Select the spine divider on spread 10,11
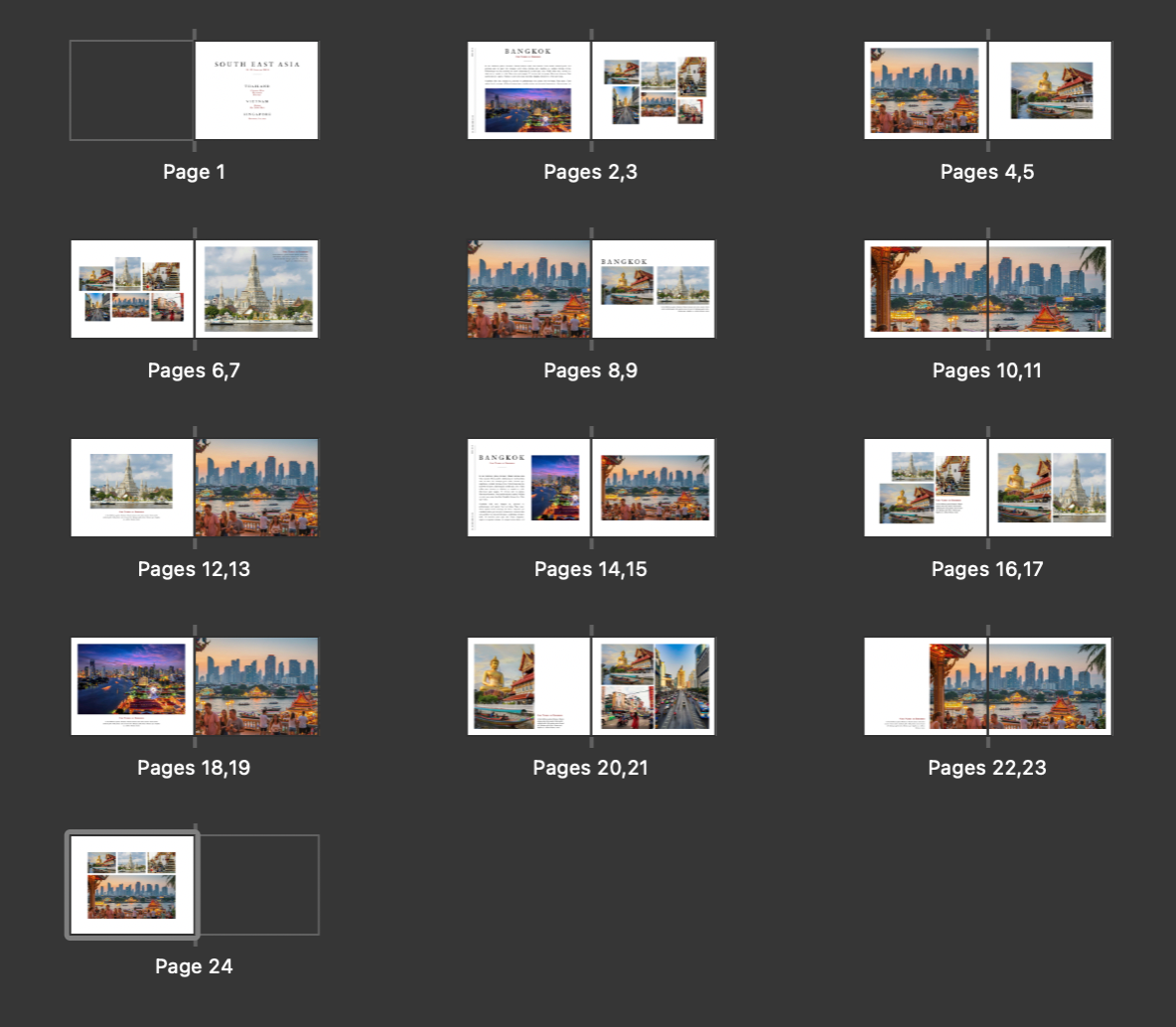 [987, 288]
